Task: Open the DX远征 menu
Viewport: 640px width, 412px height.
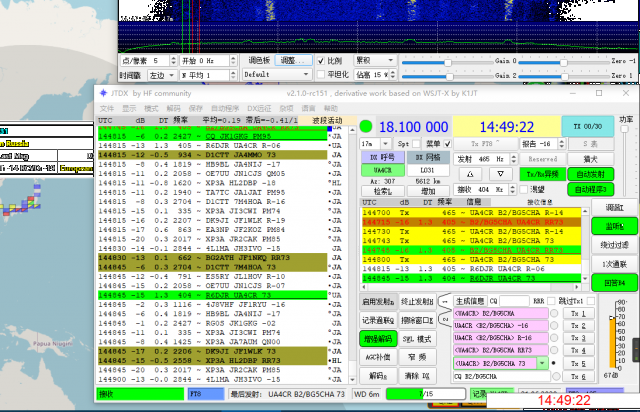Action: (259, 108)
